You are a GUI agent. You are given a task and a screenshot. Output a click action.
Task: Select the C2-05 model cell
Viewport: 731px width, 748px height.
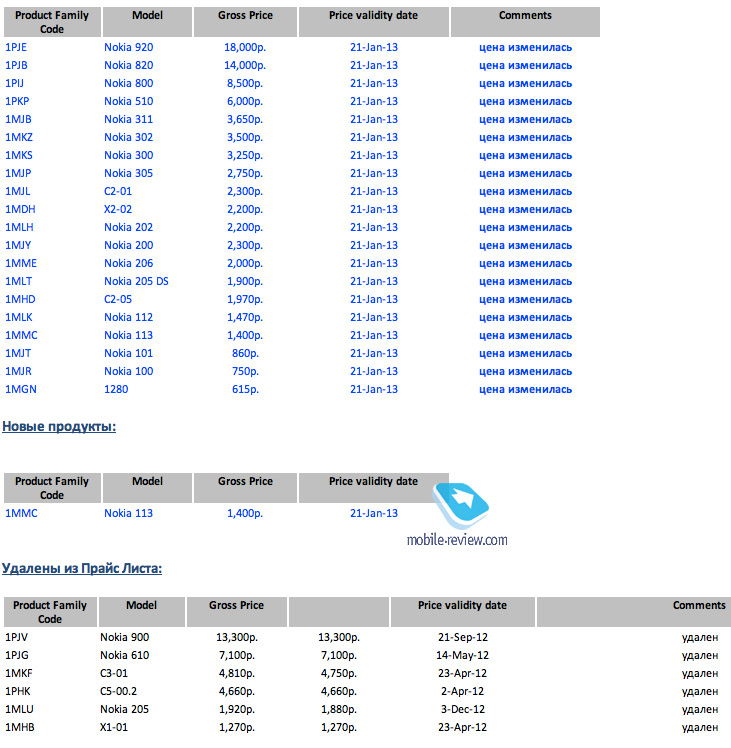118,300
